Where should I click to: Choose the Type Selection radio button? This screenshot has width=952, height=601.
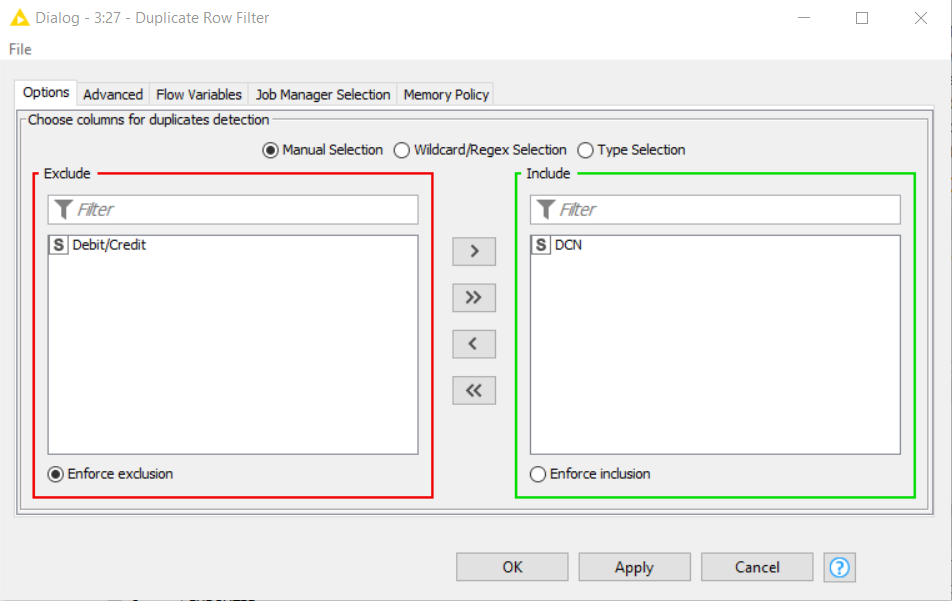tap(585, 150)
